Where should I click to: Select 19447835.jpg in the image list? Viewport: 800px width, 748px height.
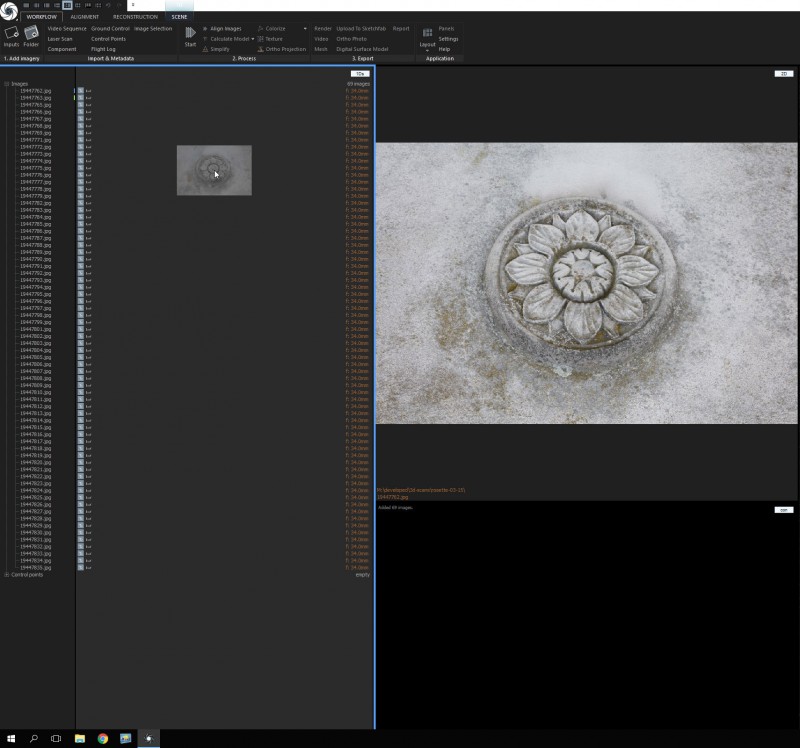(35, 567)
